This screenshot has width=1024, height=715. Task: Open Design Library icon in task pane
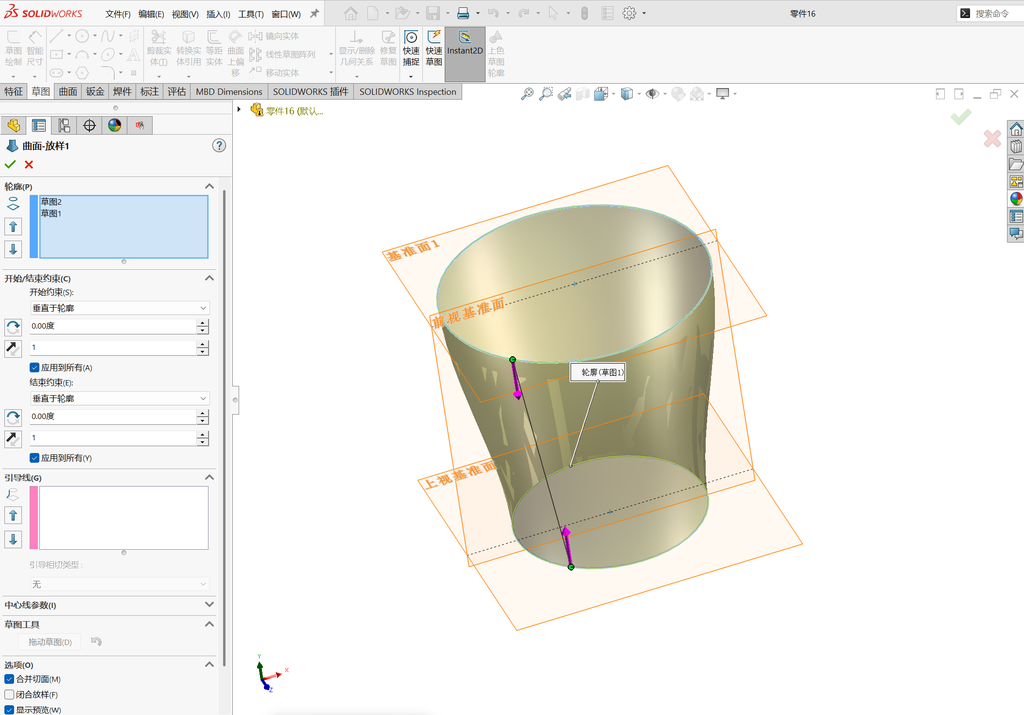1016,146
